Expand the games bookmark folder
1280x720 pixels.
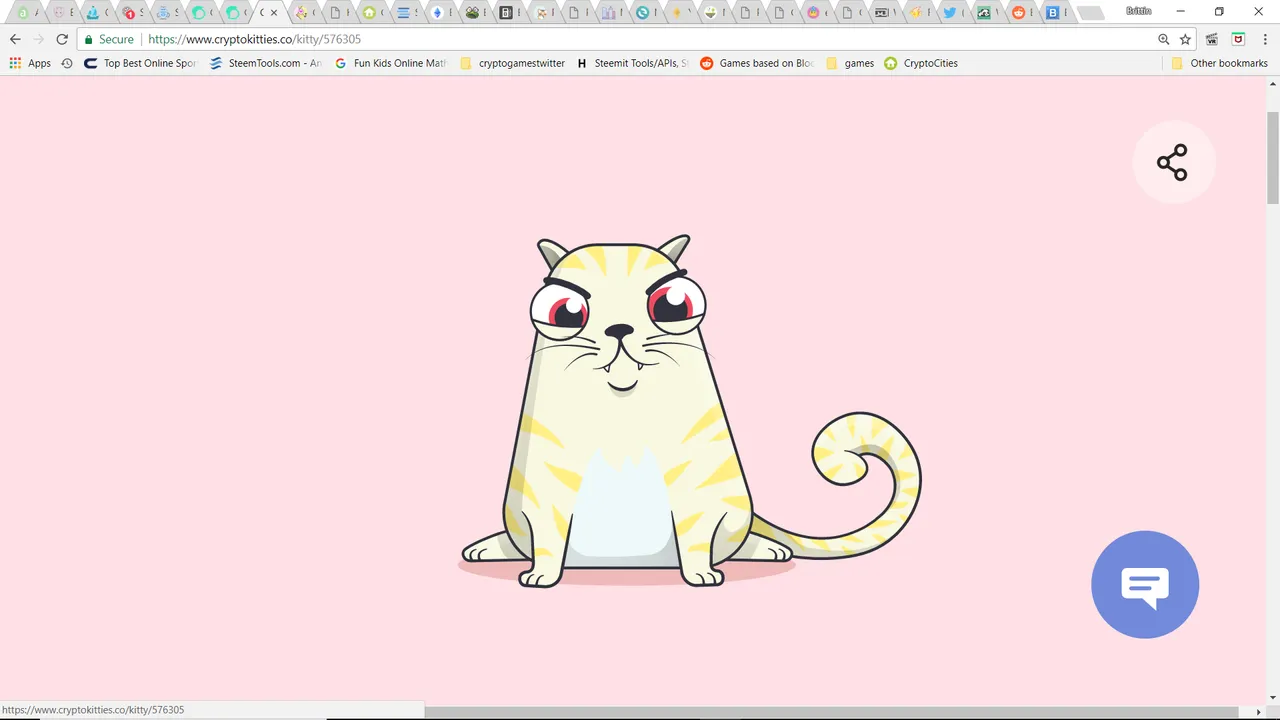click(x=849, y=63)
